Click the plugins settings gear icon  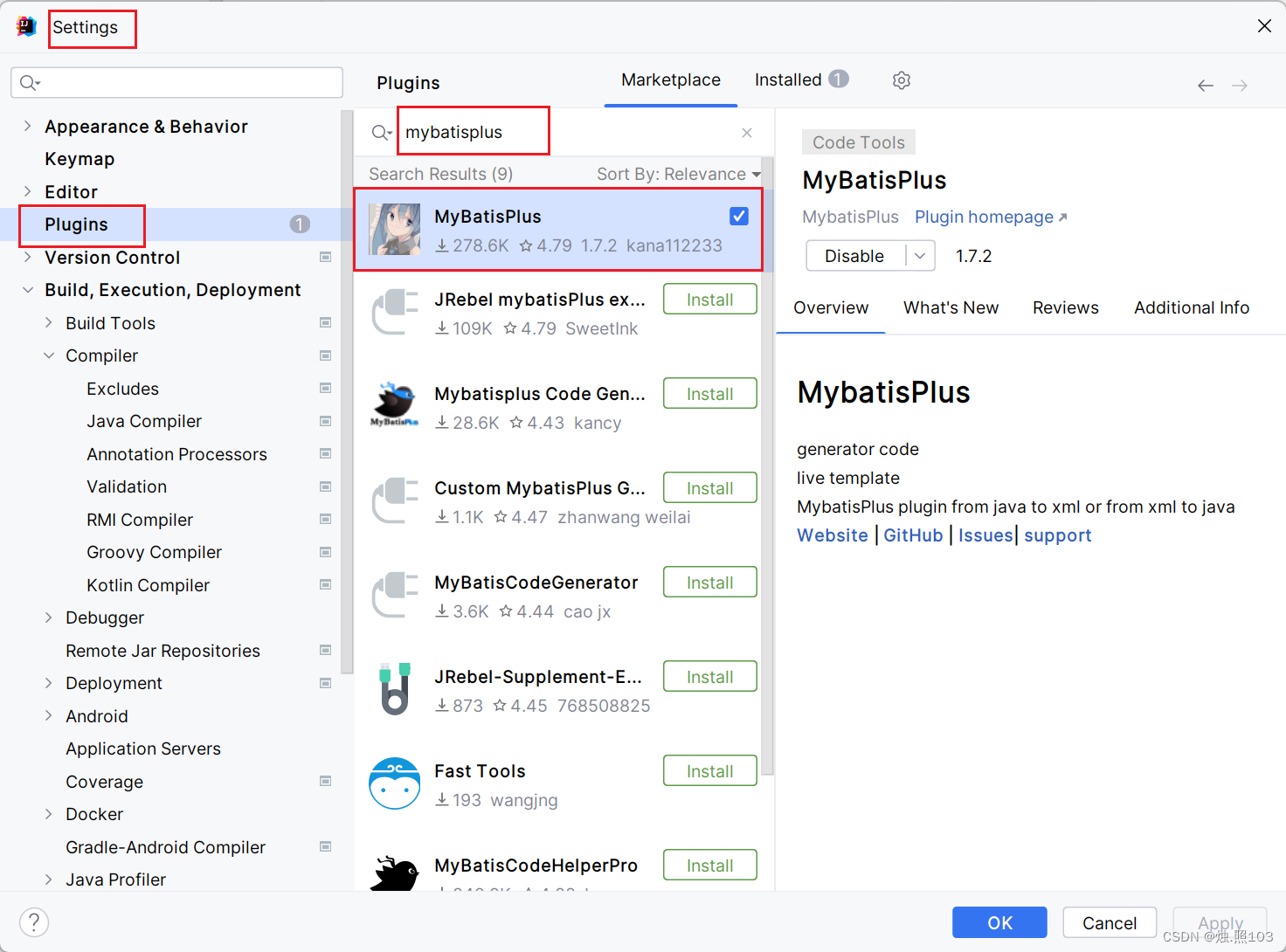click(x=902, y=80)
